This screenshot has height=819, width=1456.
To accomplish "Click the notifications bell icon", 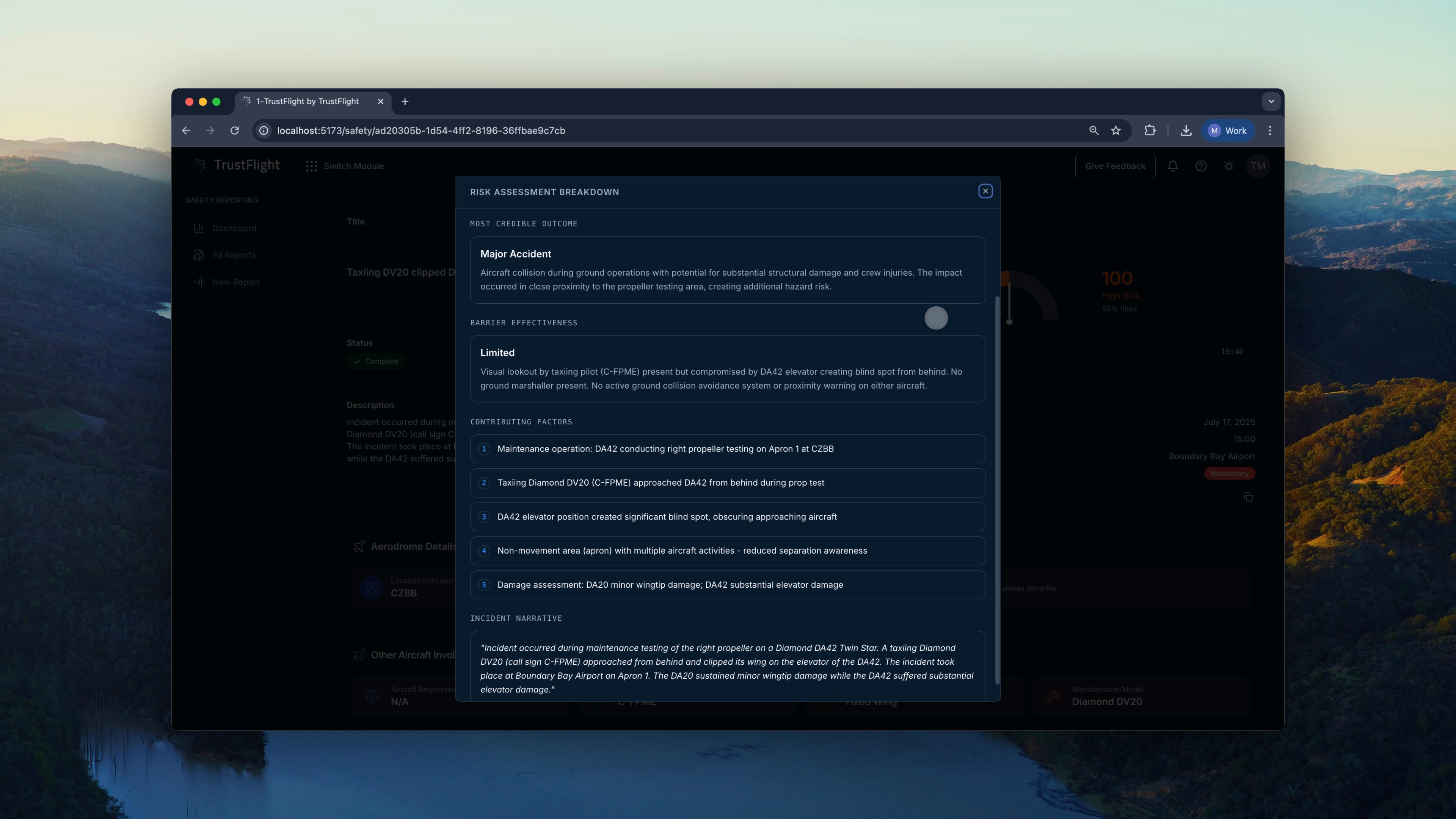I will tap(1173, 166).
